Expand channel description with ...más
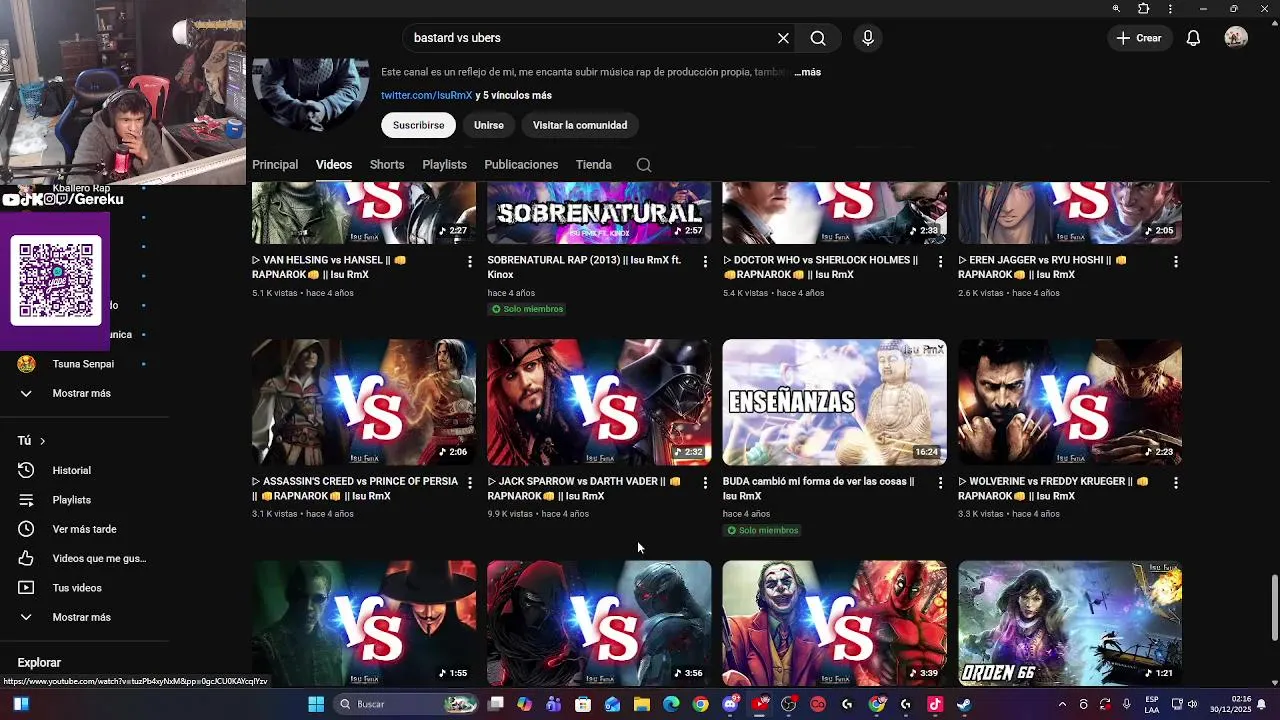Screen dimensions: 1280x720 pyautogui.click(x=807, y=72)
